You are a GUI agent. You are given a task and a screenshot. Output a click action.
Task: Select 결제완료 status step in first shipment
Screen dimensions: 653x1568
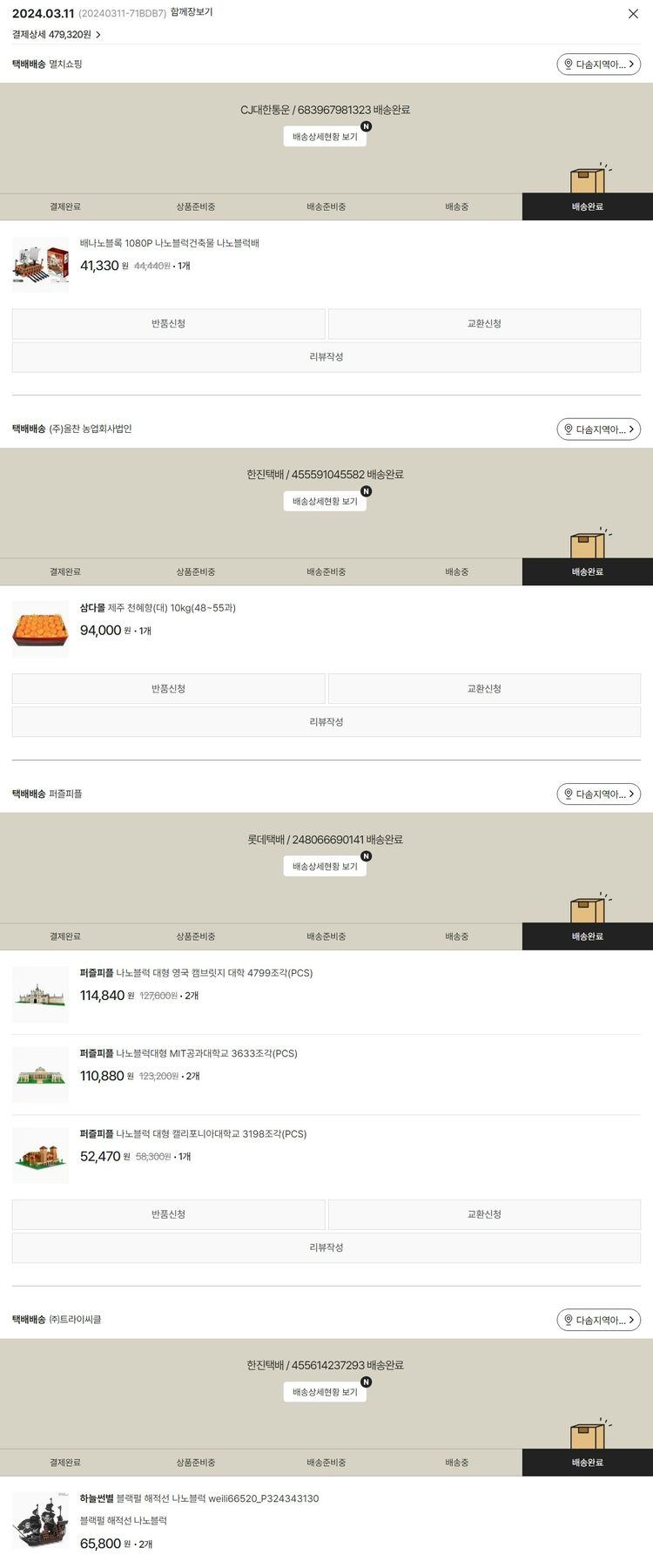tap(65, 207)
